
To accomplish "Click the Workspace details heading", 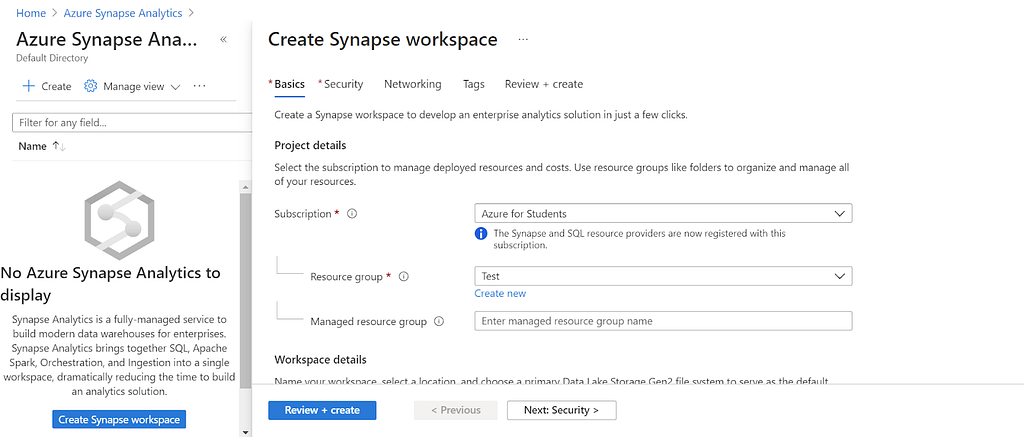I will tap(321, 360).
